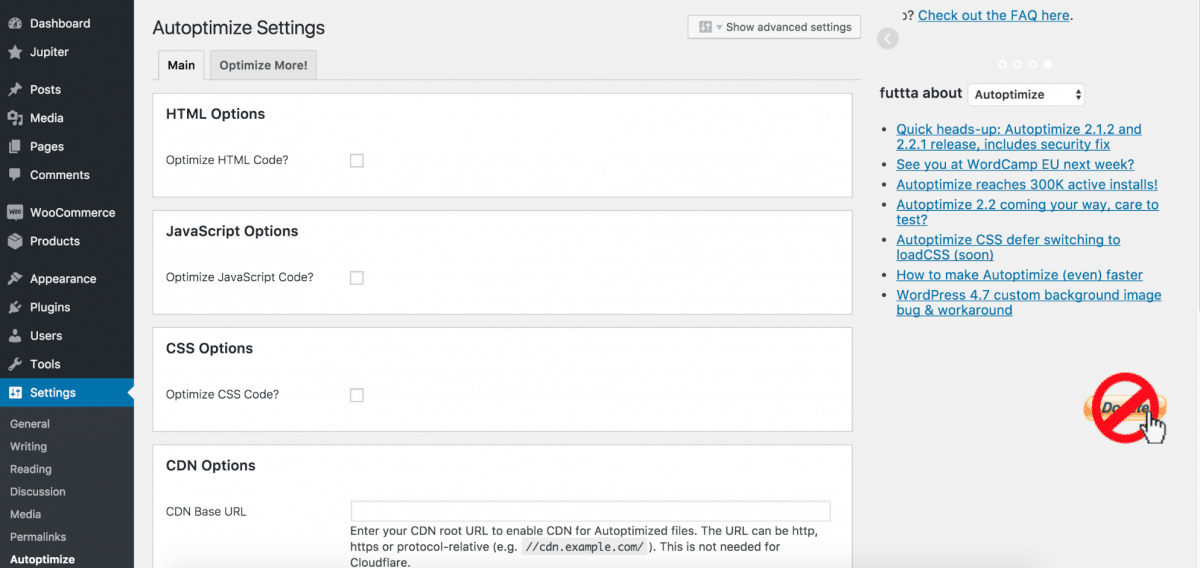
Task: Enable the Optimize HTML Code checkbox
Action: [x=357, y=160]
